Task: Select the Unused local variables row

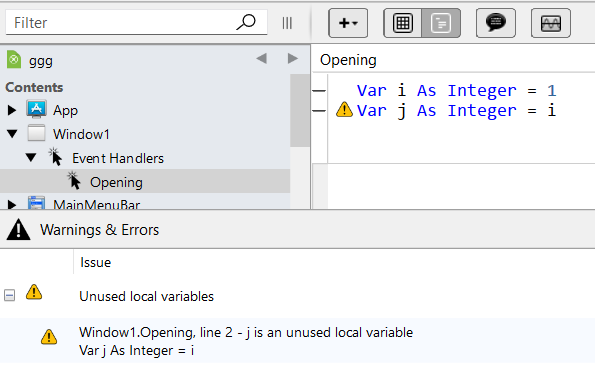Action: [298, 296]
